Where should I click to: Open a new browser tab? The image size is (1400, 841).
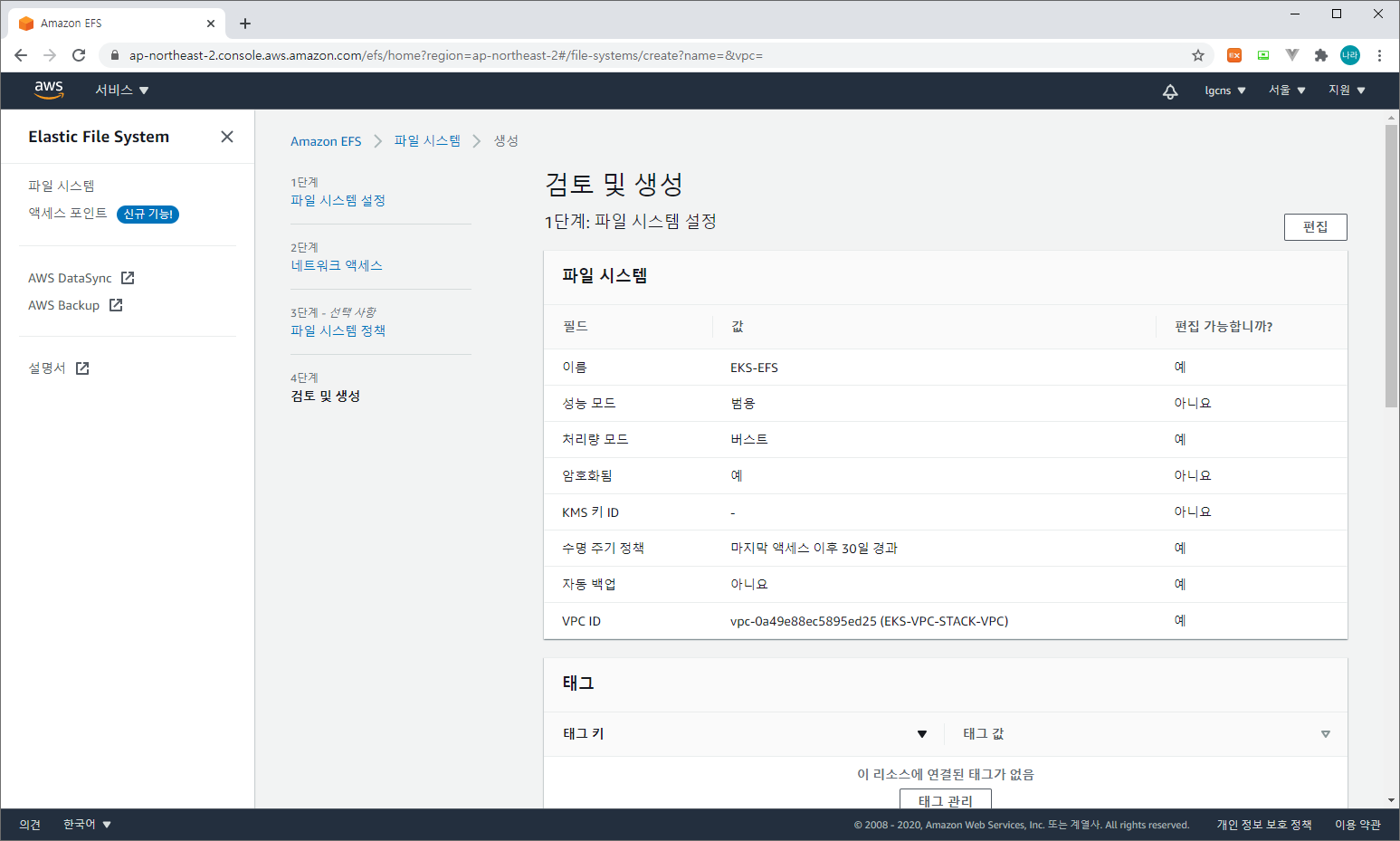click(245, 24)
